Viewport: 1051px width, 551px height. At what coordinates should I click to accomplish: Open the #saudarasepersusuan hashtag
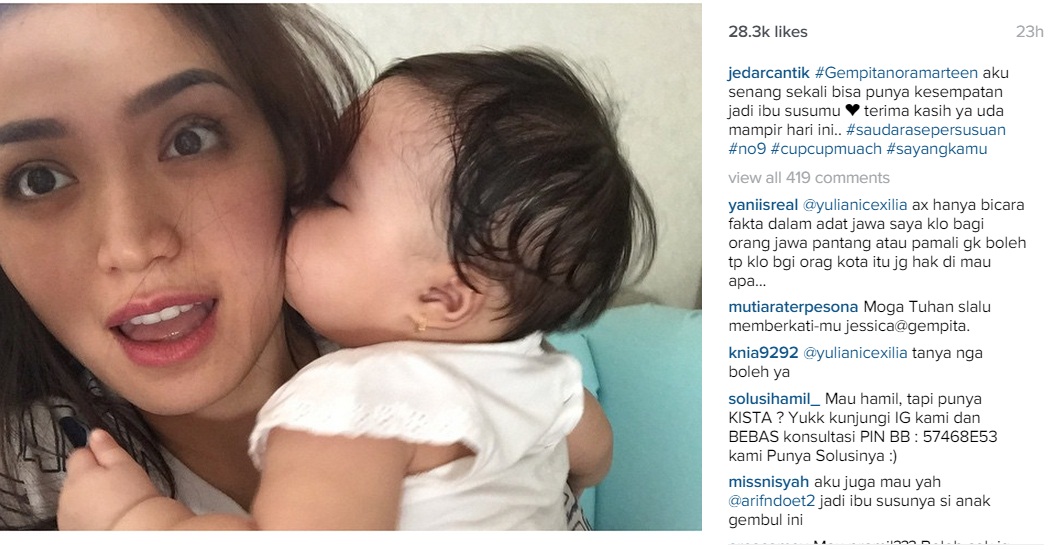(926, 130)
